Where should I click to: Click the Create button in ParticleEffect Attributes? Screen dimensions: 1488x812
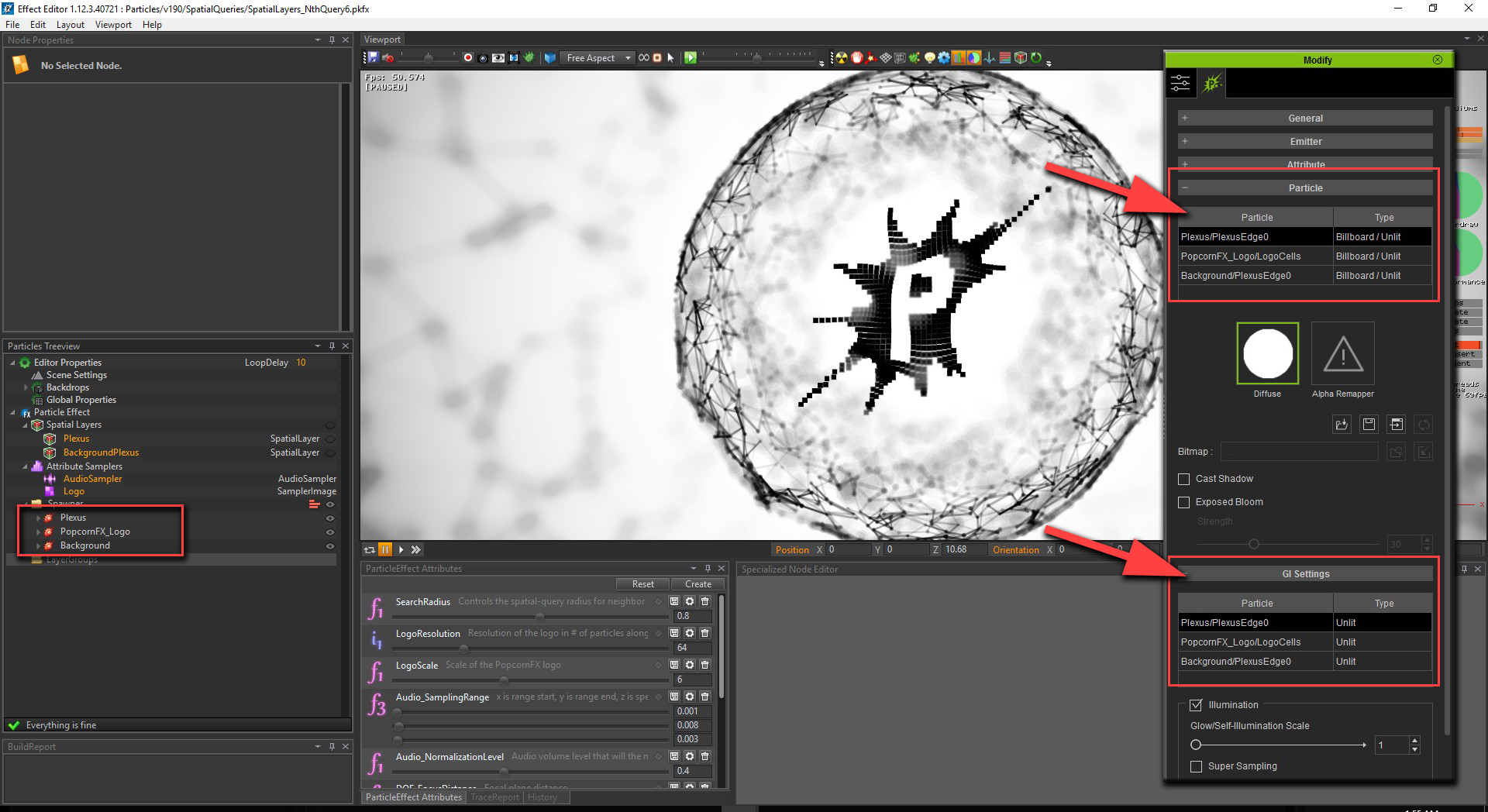click(x=697, y=584)
